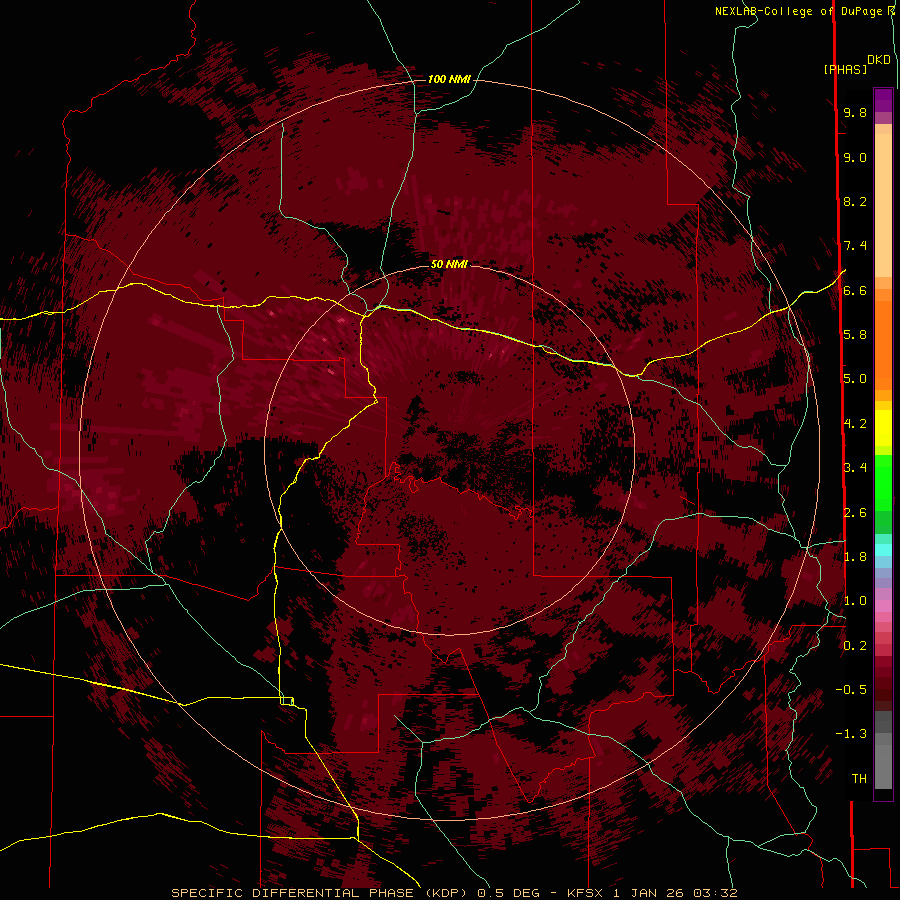Click the [PHAS] legend unit label
This screenshot has width=900, height=900.
pos(845,69)
